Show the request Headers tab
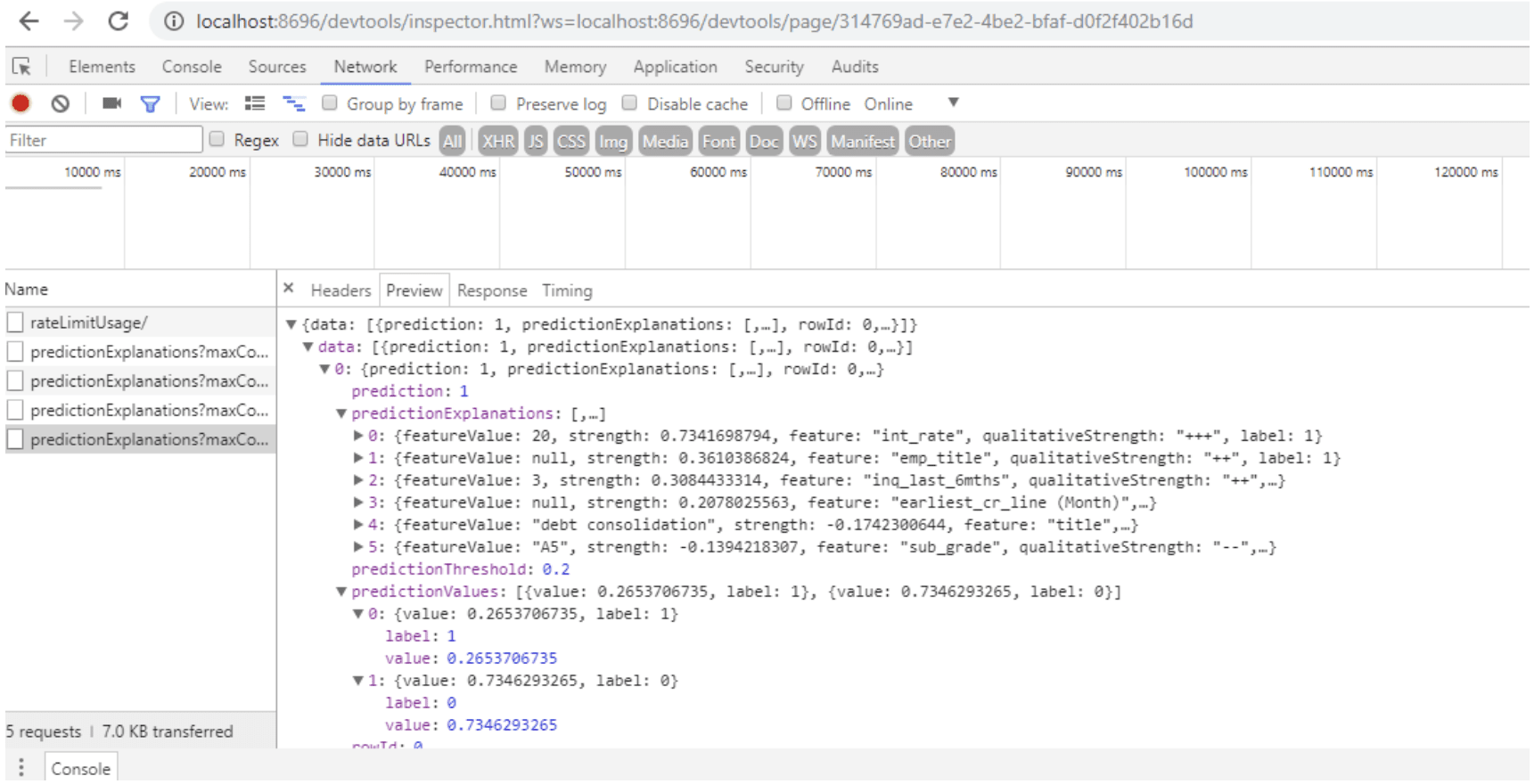1534x784 pixels. pos(340,290)
